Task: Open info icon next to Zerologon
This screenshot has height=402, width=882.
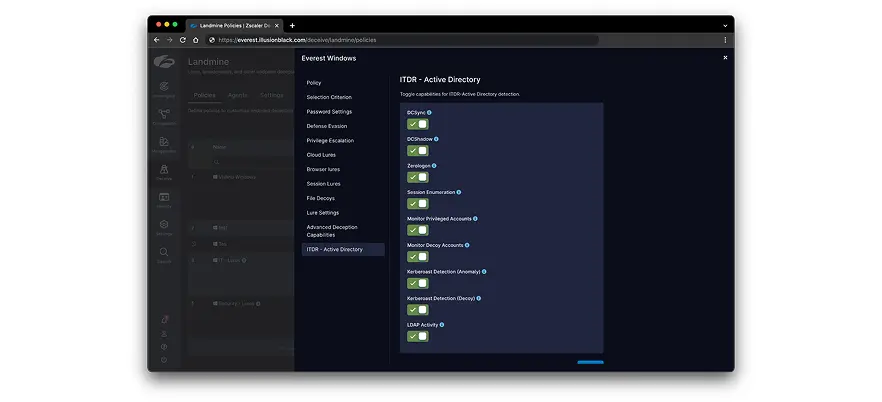Action: point(434,166)
